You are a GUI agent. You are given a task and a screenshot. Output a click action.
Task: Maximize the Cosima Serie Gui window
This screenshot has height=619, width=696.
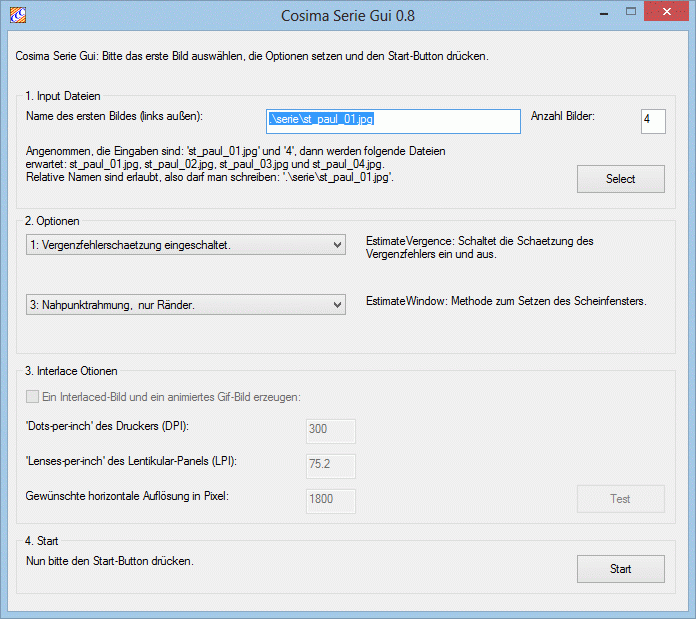tap(630, 14)
